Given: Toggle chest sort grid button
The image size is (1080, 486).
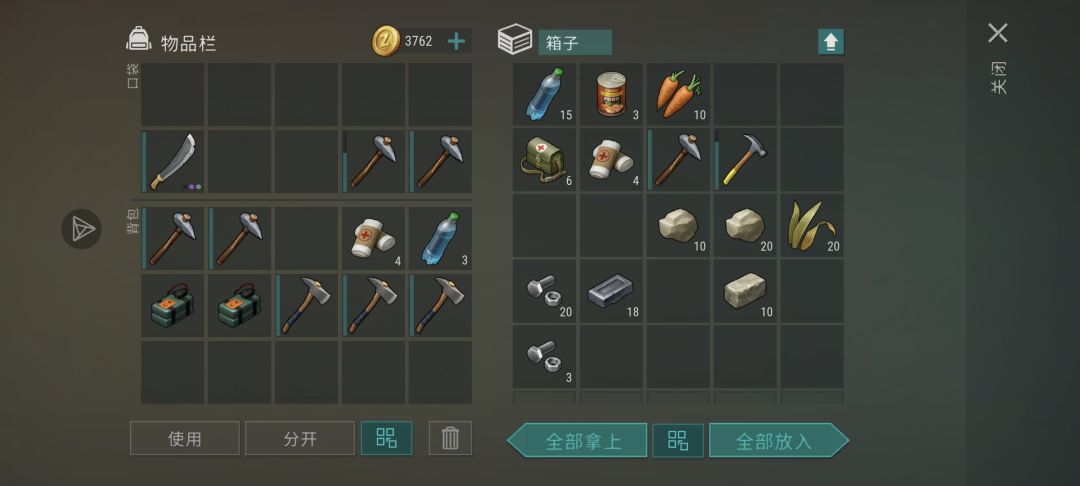Looking at the screenshot, I should pos(678,441).
